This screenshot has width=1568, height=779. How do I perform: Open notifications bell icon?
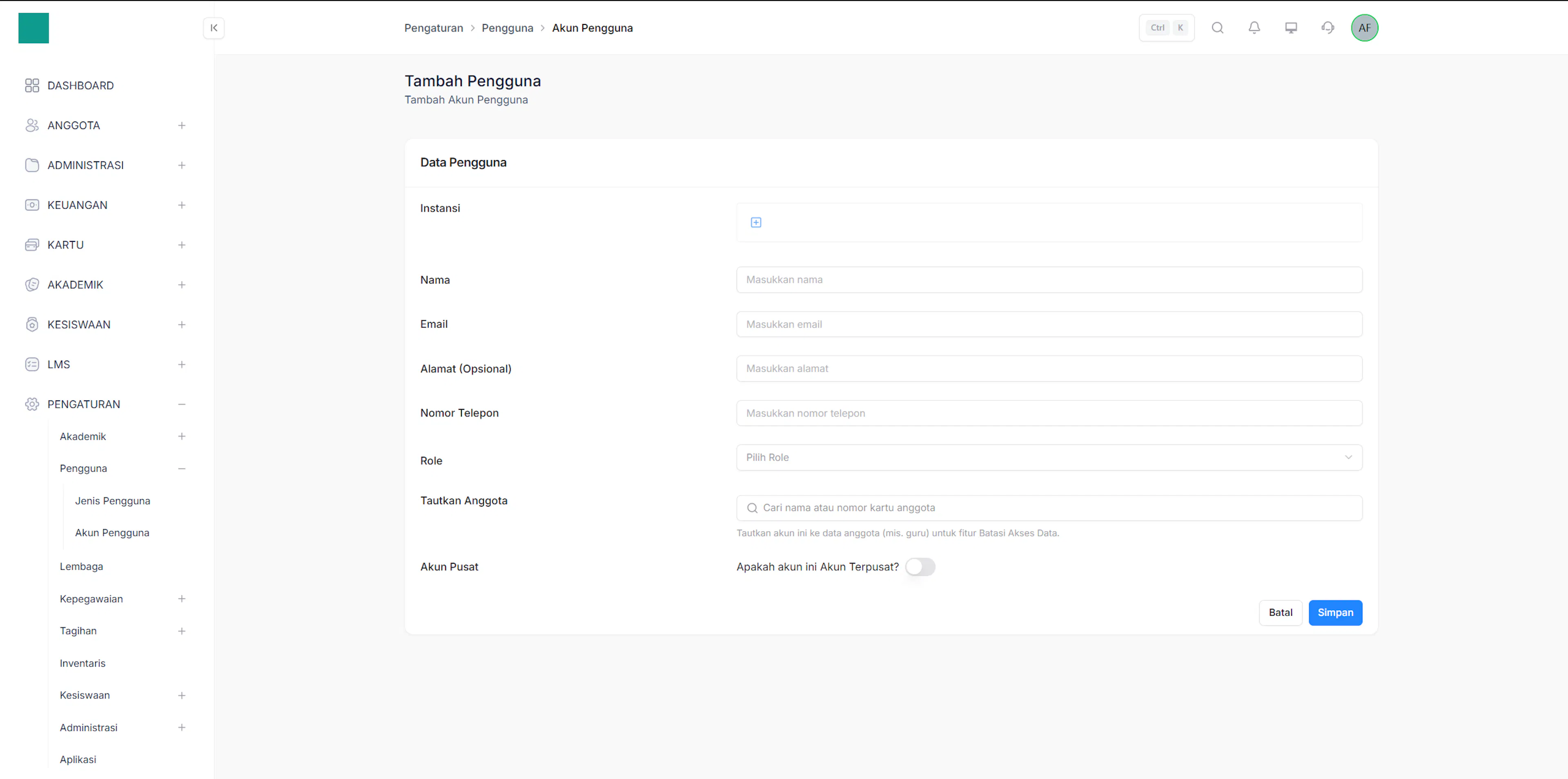(x=1254, y=28)
